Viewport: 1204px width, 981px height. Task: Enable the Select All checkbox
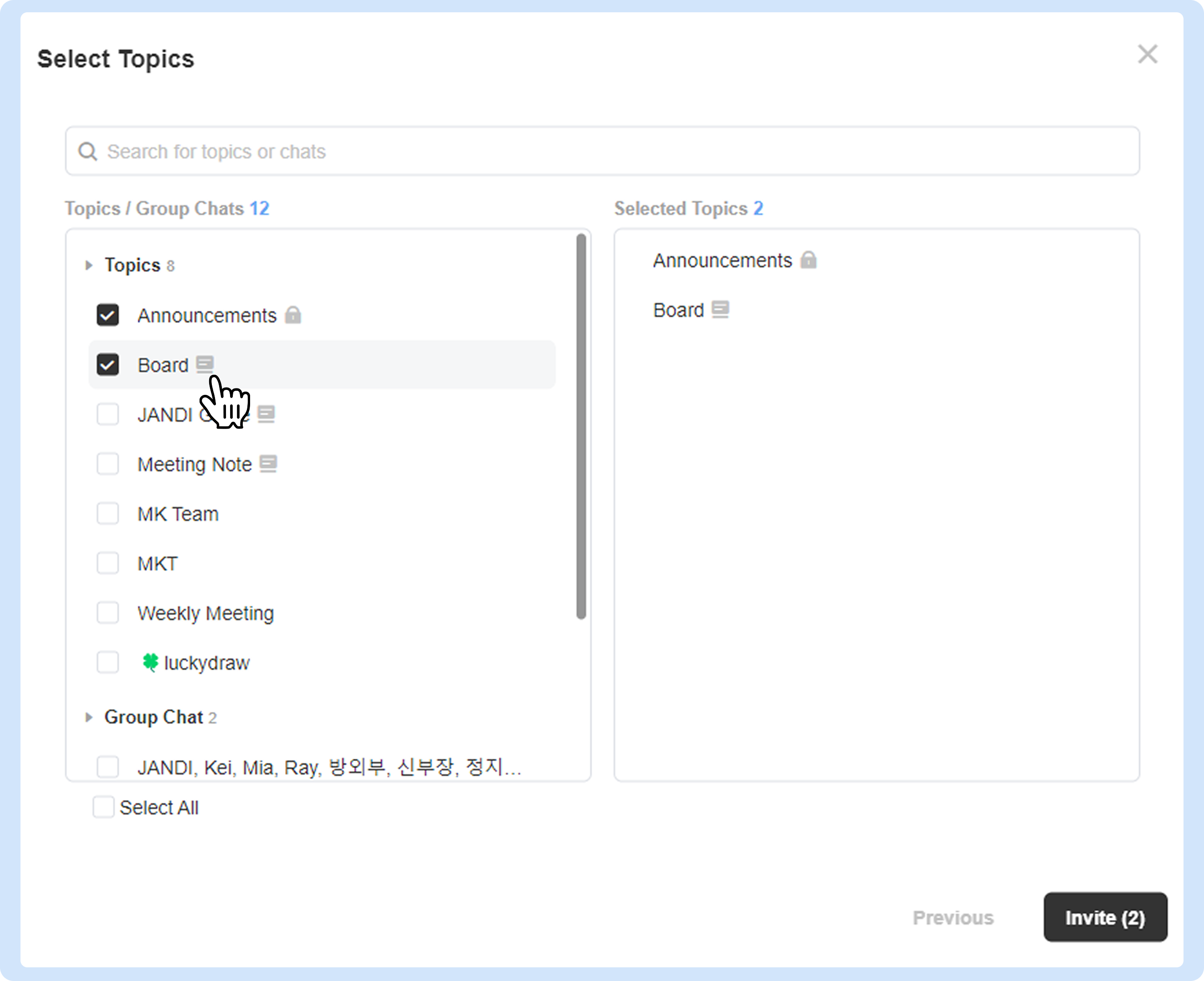click(x=103, y=807)
